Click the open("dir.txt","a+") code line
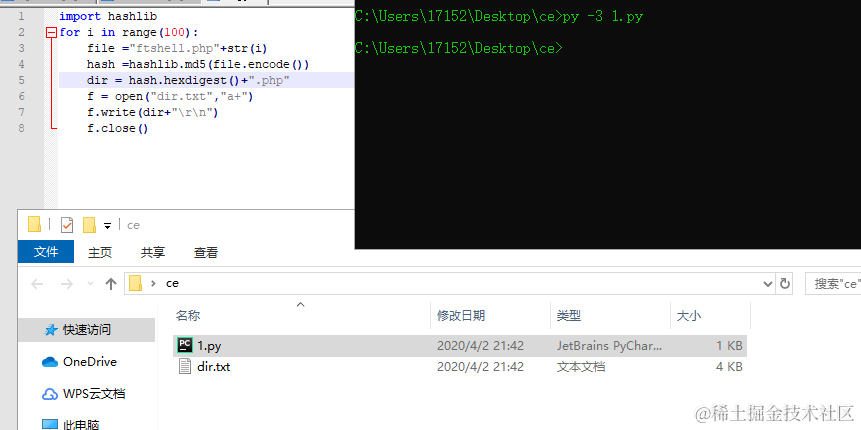Screen dimensions: 861x430 [x=170, y=97]
